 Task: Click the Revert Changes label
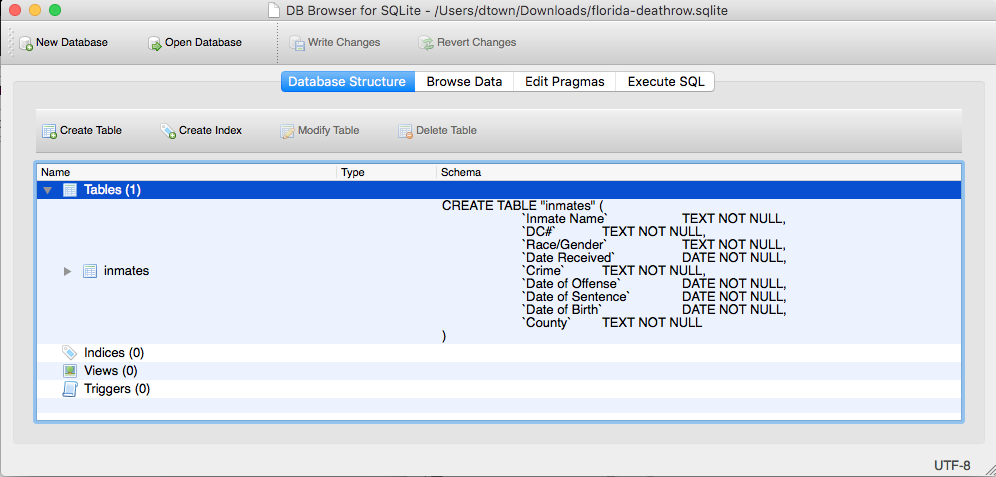point(476,43)
